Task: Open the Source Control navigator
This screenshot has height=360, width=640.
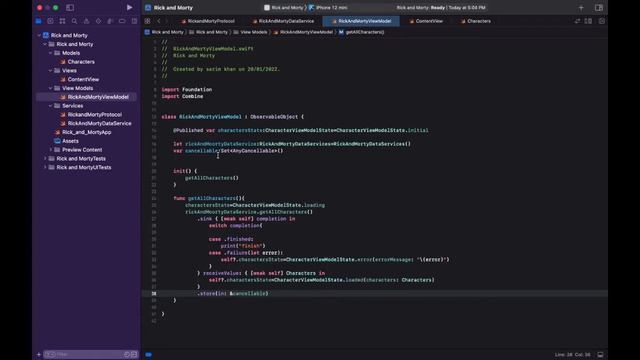Action: (50, 21)
